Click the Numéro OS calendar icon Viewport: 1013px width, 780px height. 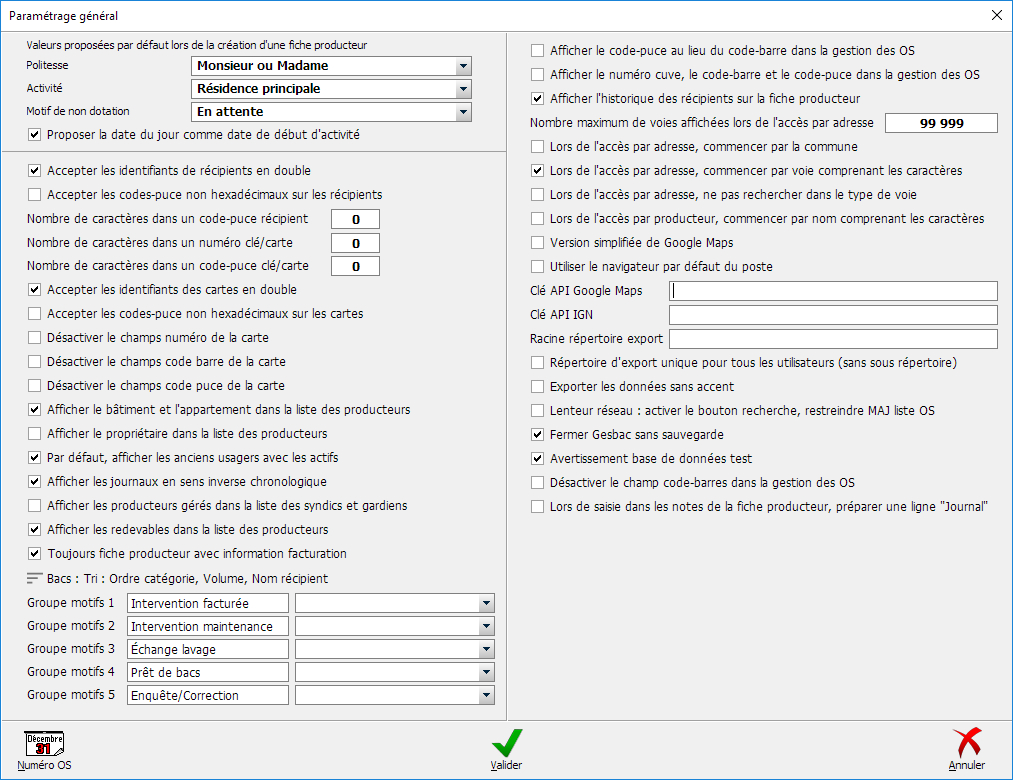44,743
